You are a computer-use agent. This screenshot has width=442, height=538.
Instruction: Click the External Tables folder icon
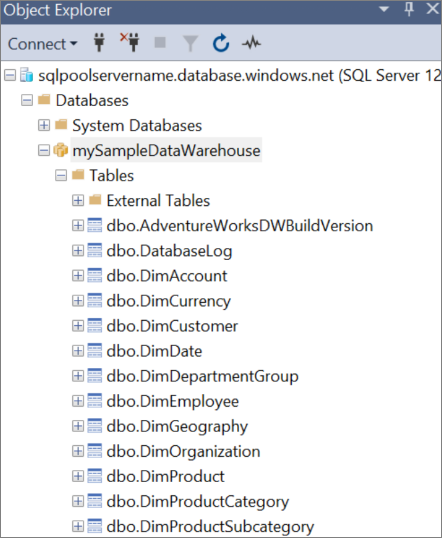pos(95,200)
